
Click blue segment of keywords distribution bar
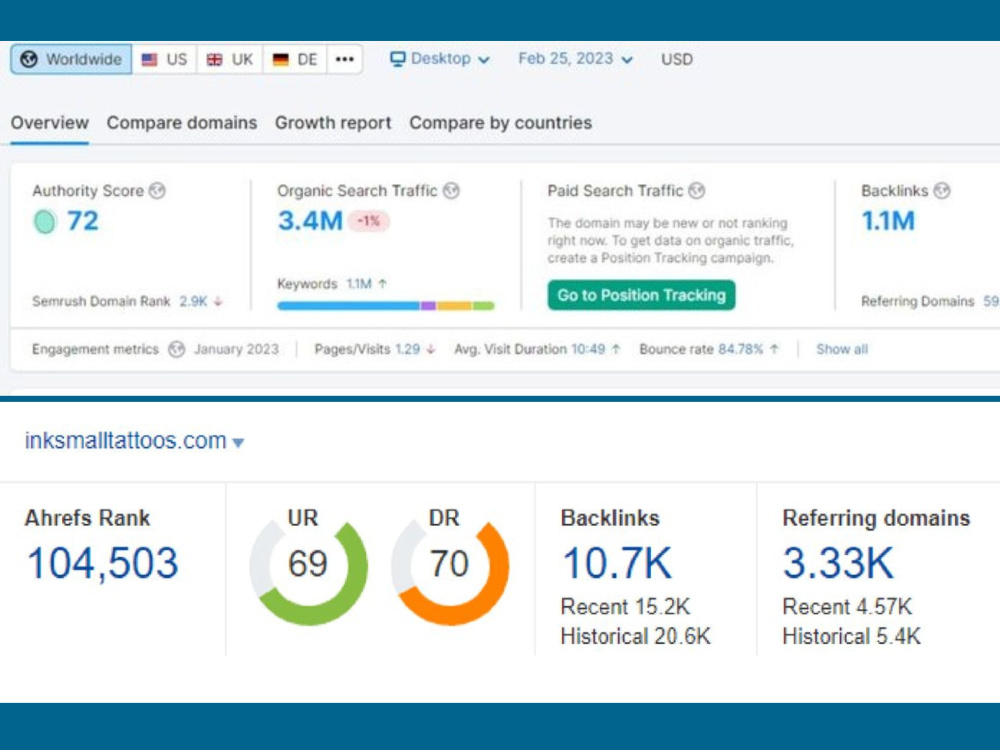point(349,306)
